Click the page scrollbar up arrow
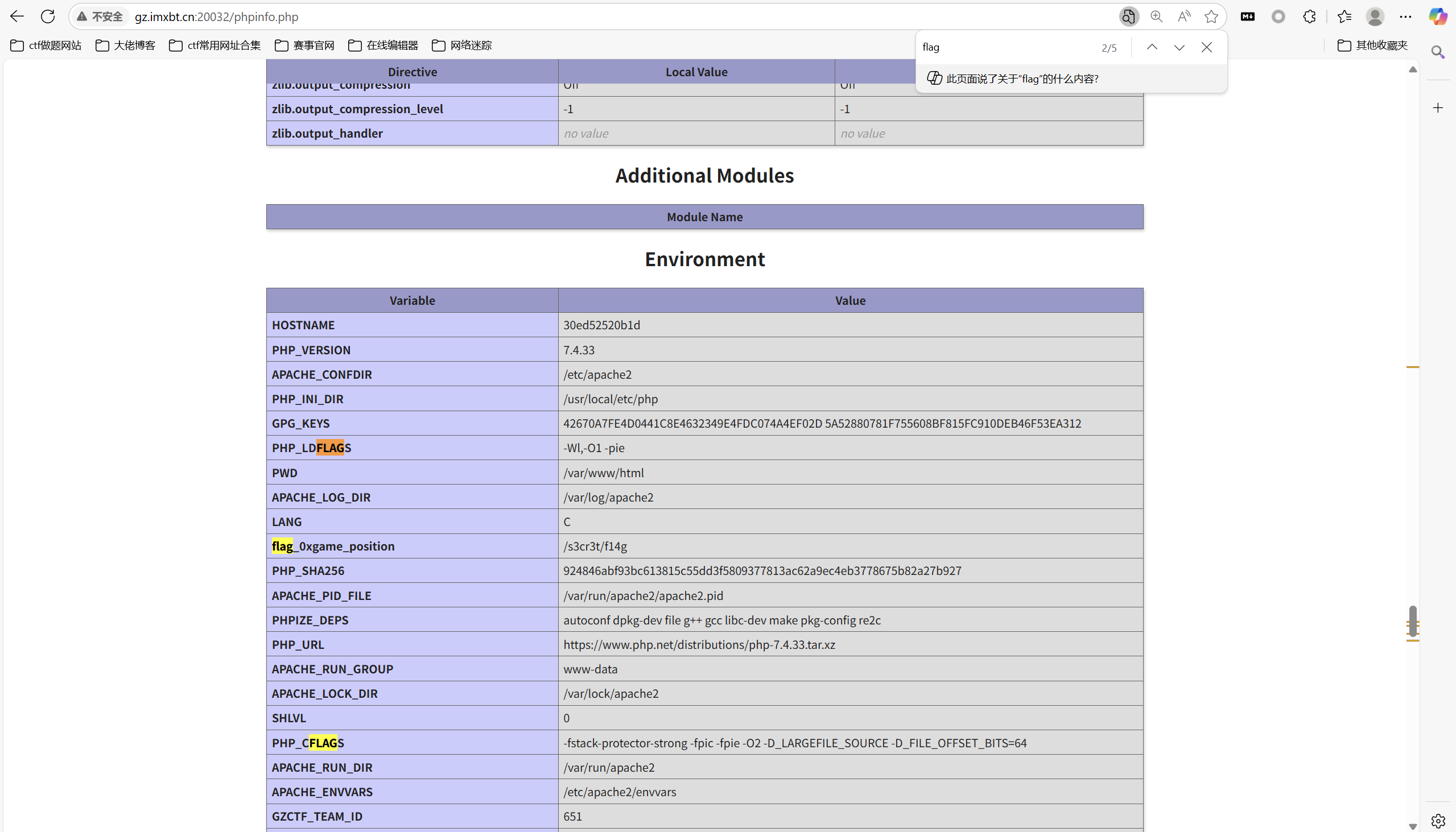 (1413, 69)
